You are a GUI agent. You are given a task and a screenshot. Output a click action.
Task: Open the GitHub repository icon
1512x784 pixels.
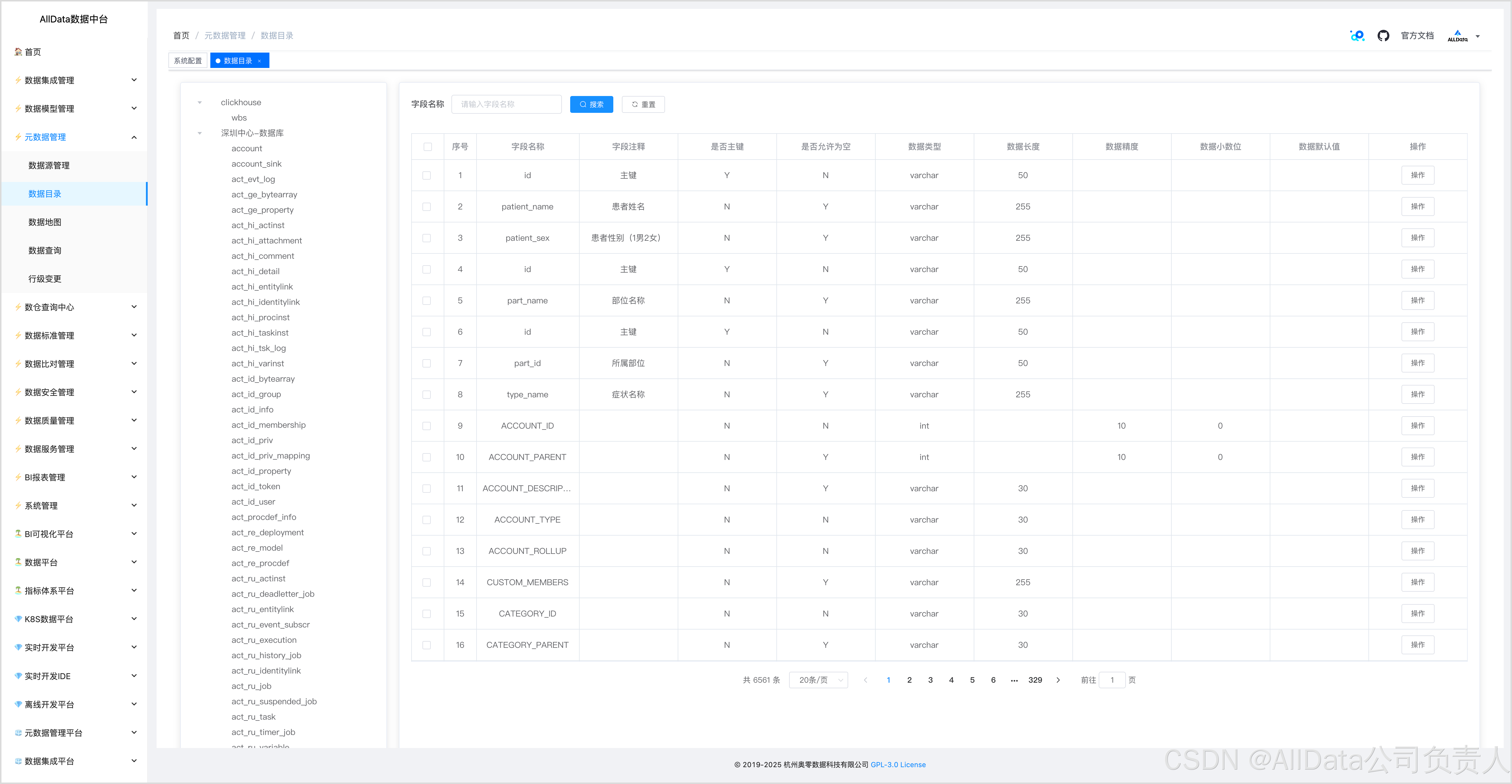[x=1383, y=36]
